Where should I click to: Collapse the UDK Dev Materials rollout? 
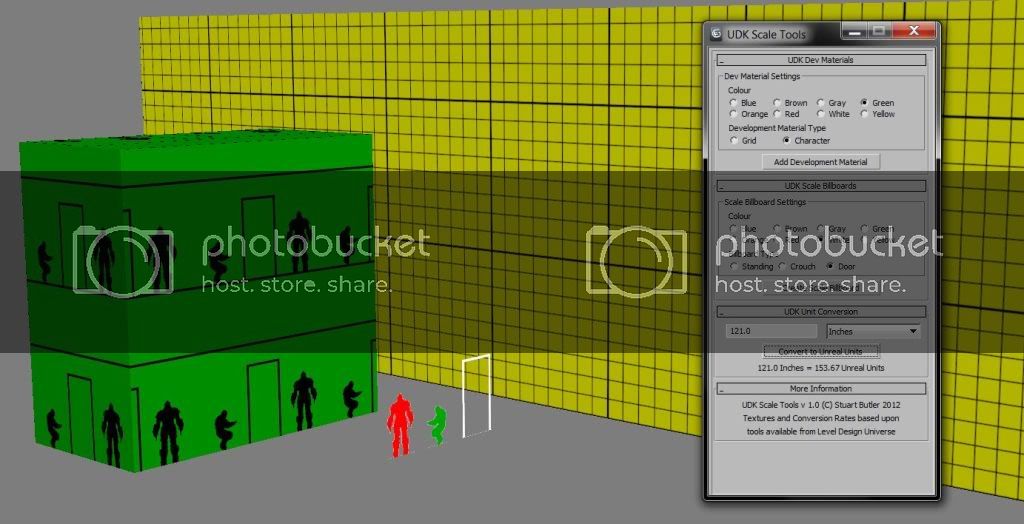click(821, 60)
